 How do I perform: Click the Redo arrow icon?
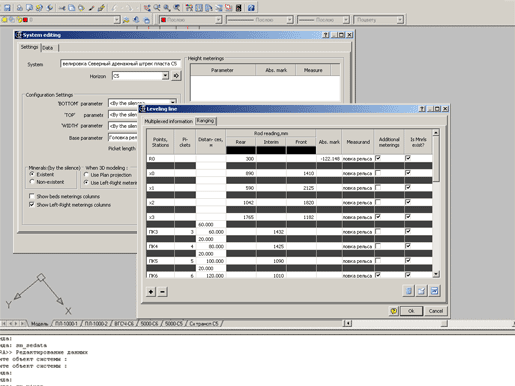pos(128,7)
